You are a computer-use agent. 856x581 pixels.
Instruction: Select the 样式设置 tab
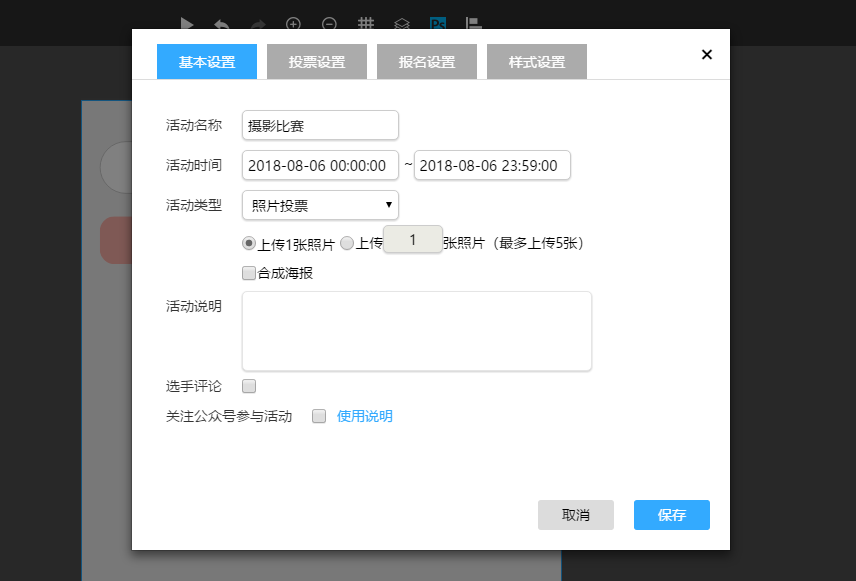click(537, 62)
